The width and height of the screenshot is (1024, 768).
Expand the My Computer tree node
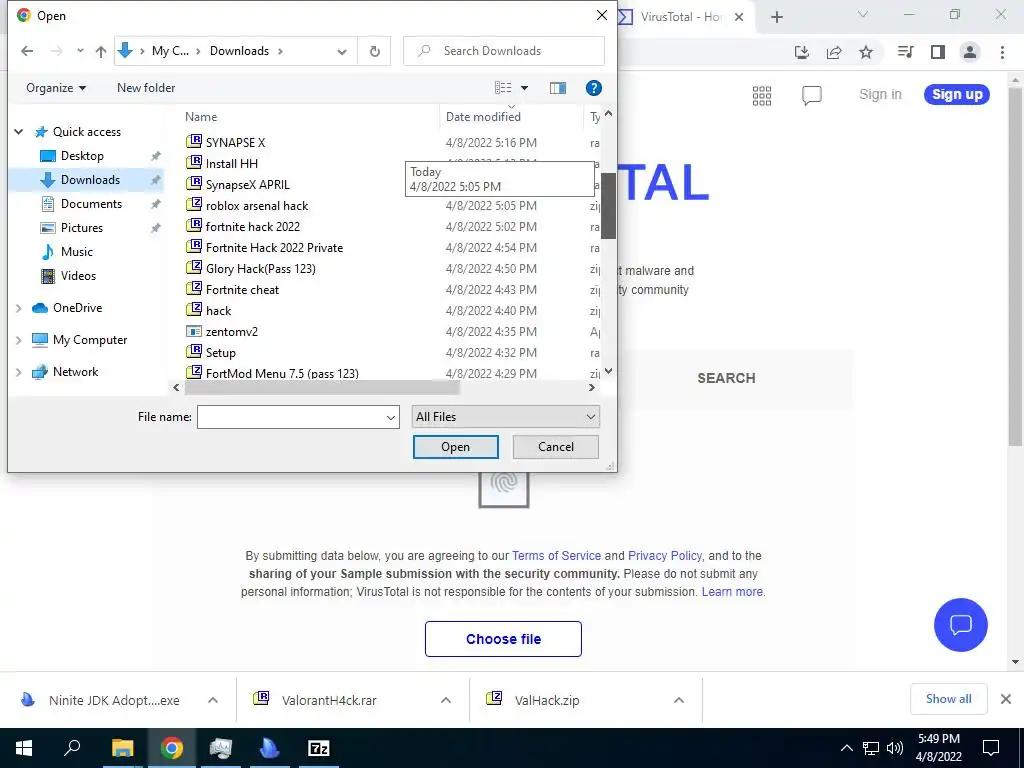[x=19, y=340]
